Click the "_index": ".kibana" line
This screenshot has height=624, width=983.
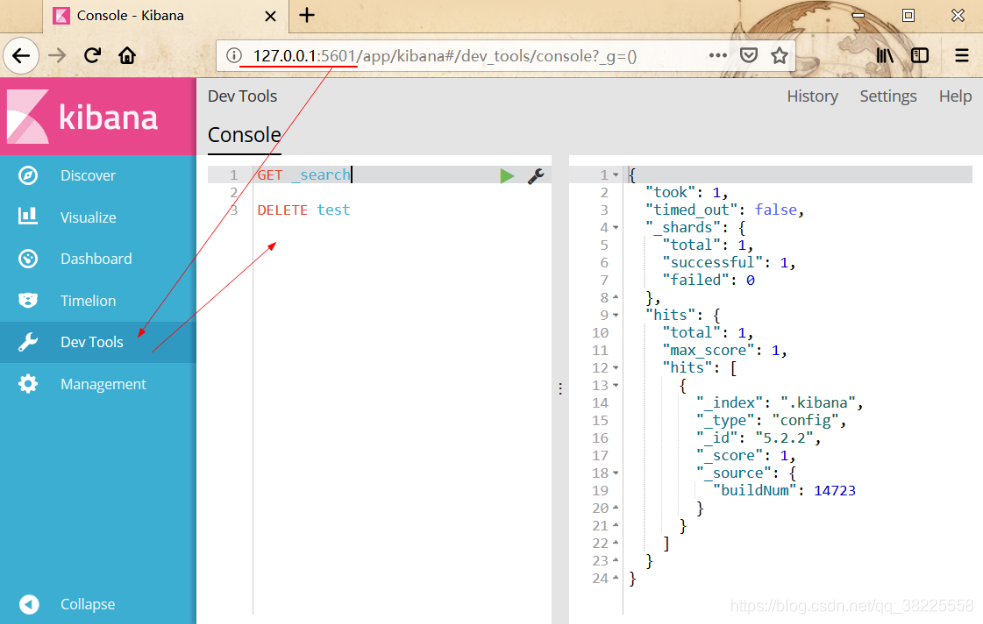point(780,403)
